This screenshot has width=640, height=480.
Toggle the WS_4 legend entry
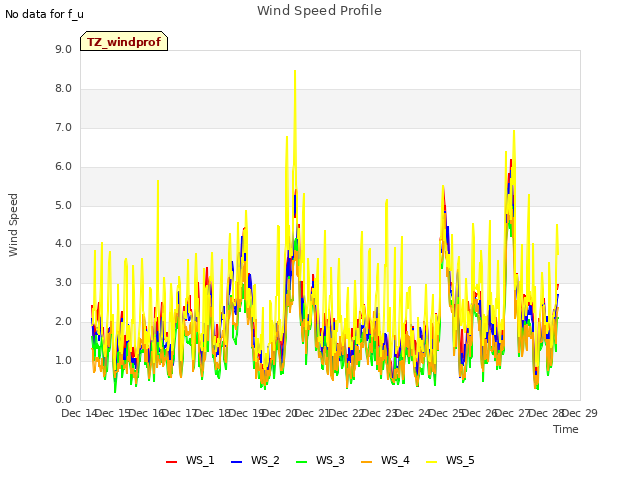[x=385, y=460]
